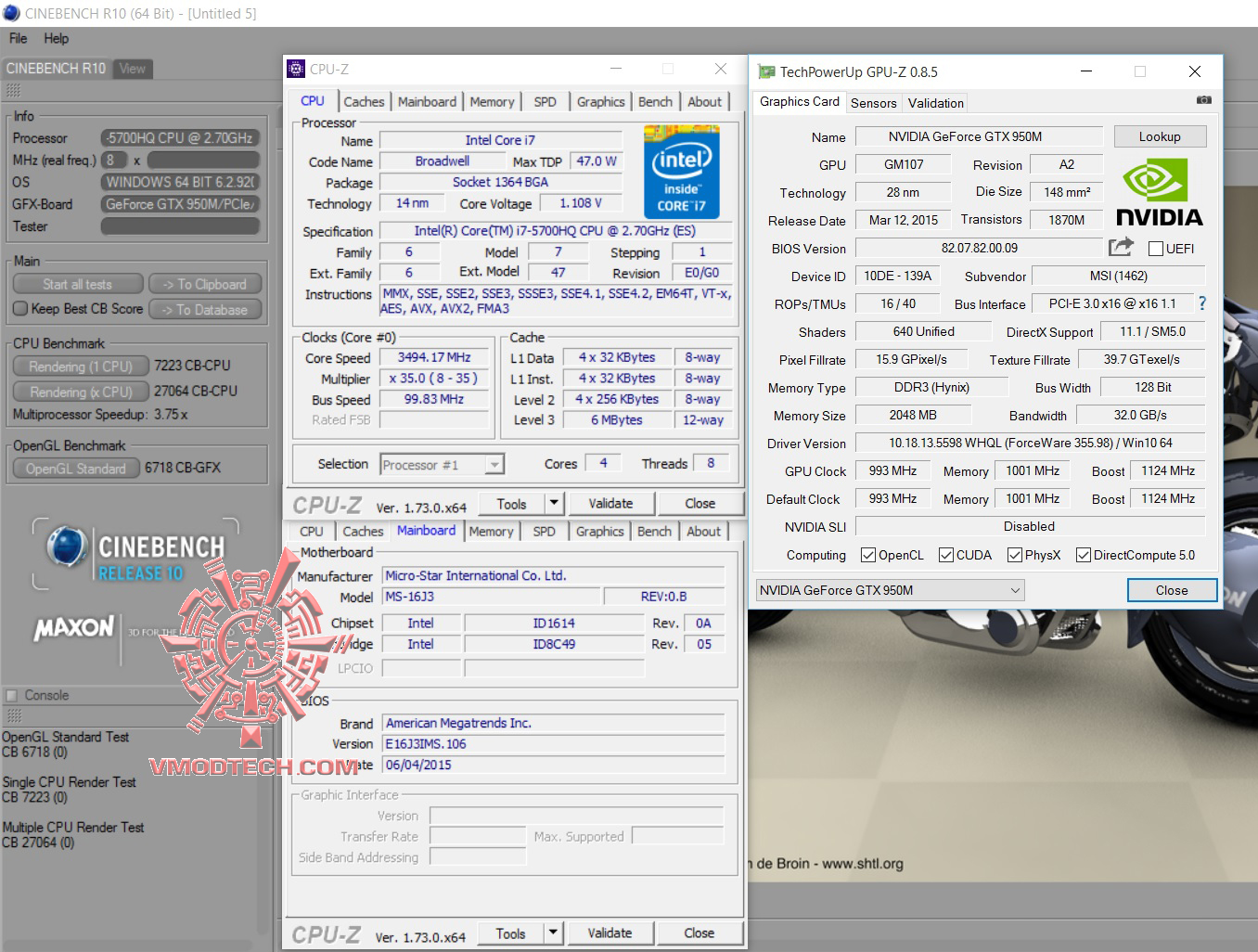Open the Tools dropdown arrow under Graphic Interface

point(553,933)
